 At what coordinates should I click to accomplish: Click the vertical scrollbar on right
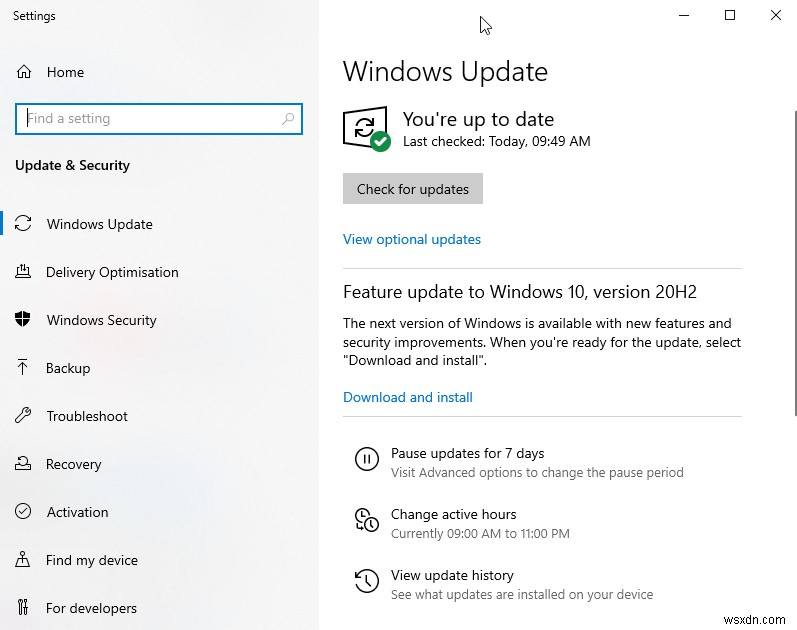point(795,262)
